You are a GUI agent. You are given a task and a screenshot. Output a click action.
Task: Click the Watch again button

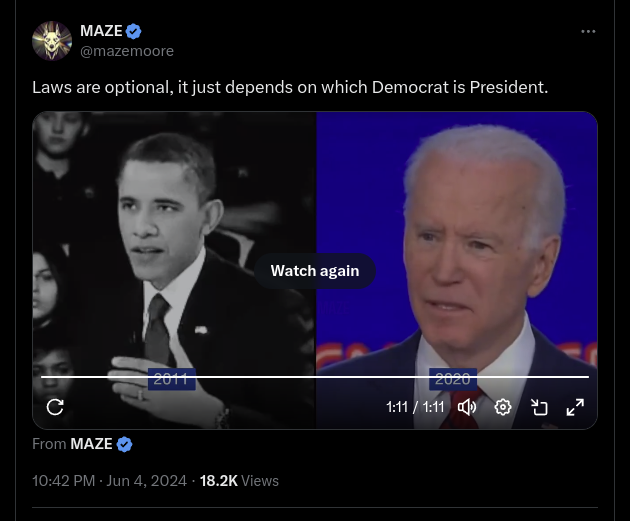pyautogui.click(x=315, y=271)
